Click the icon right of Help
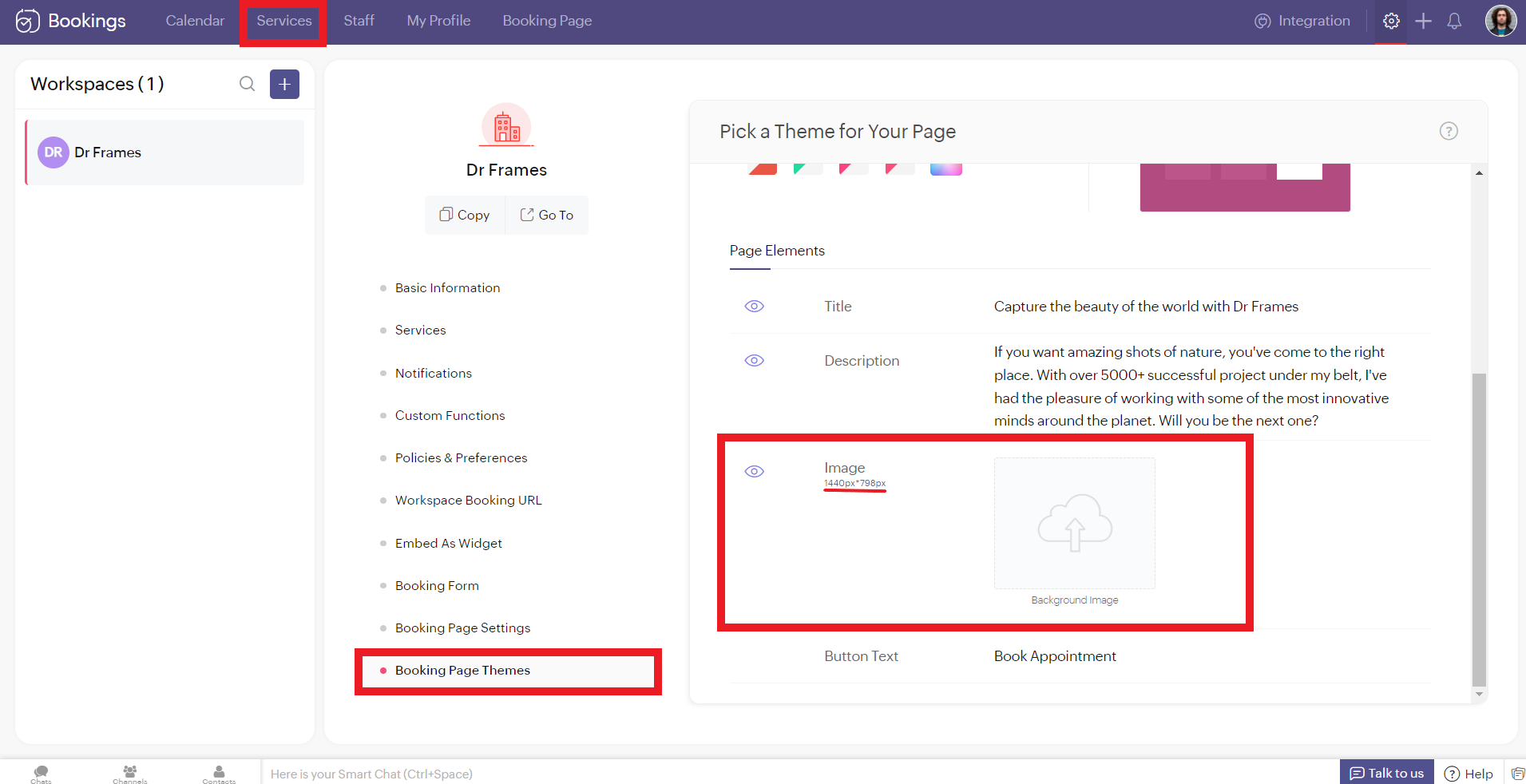 coord(1518,774)
